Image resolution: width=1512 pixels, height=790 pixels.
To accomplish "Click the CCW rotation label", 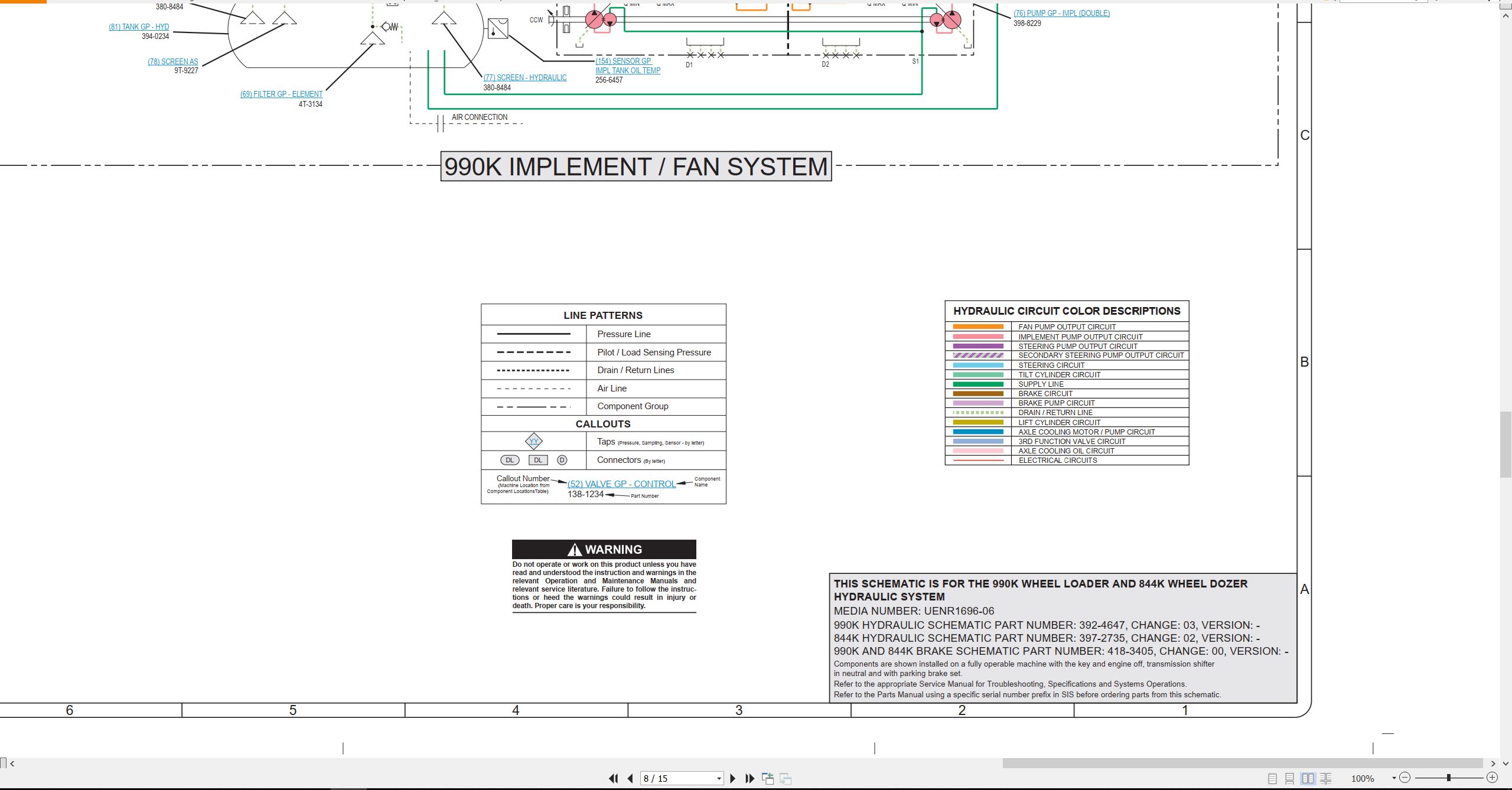I will click(x=536, y=20).
